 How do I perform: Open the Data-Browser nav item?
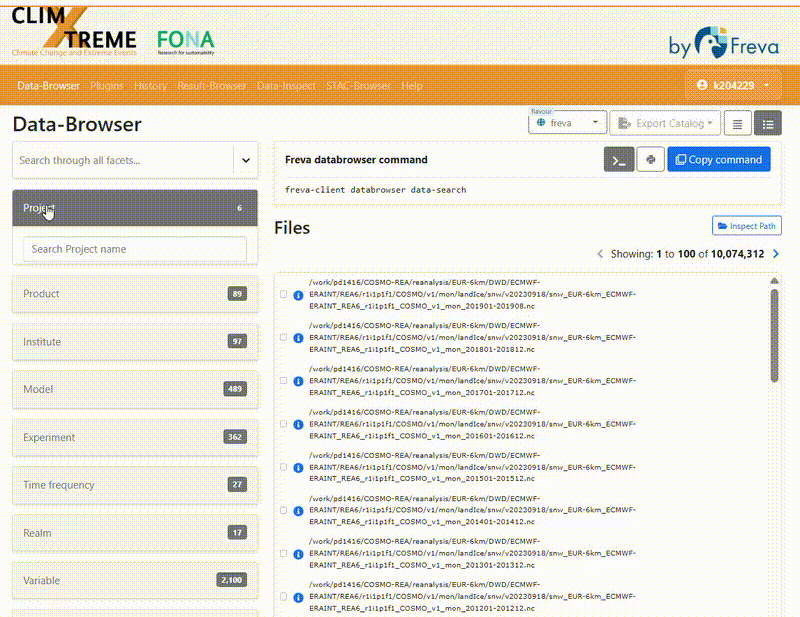[48, 86]
